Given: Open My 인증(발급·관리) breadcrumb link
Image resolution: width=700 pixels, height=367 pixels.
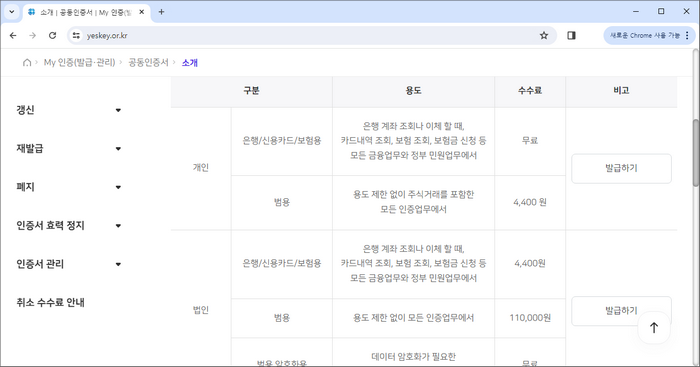Looking at the screenshot, I should pos(79,63).
